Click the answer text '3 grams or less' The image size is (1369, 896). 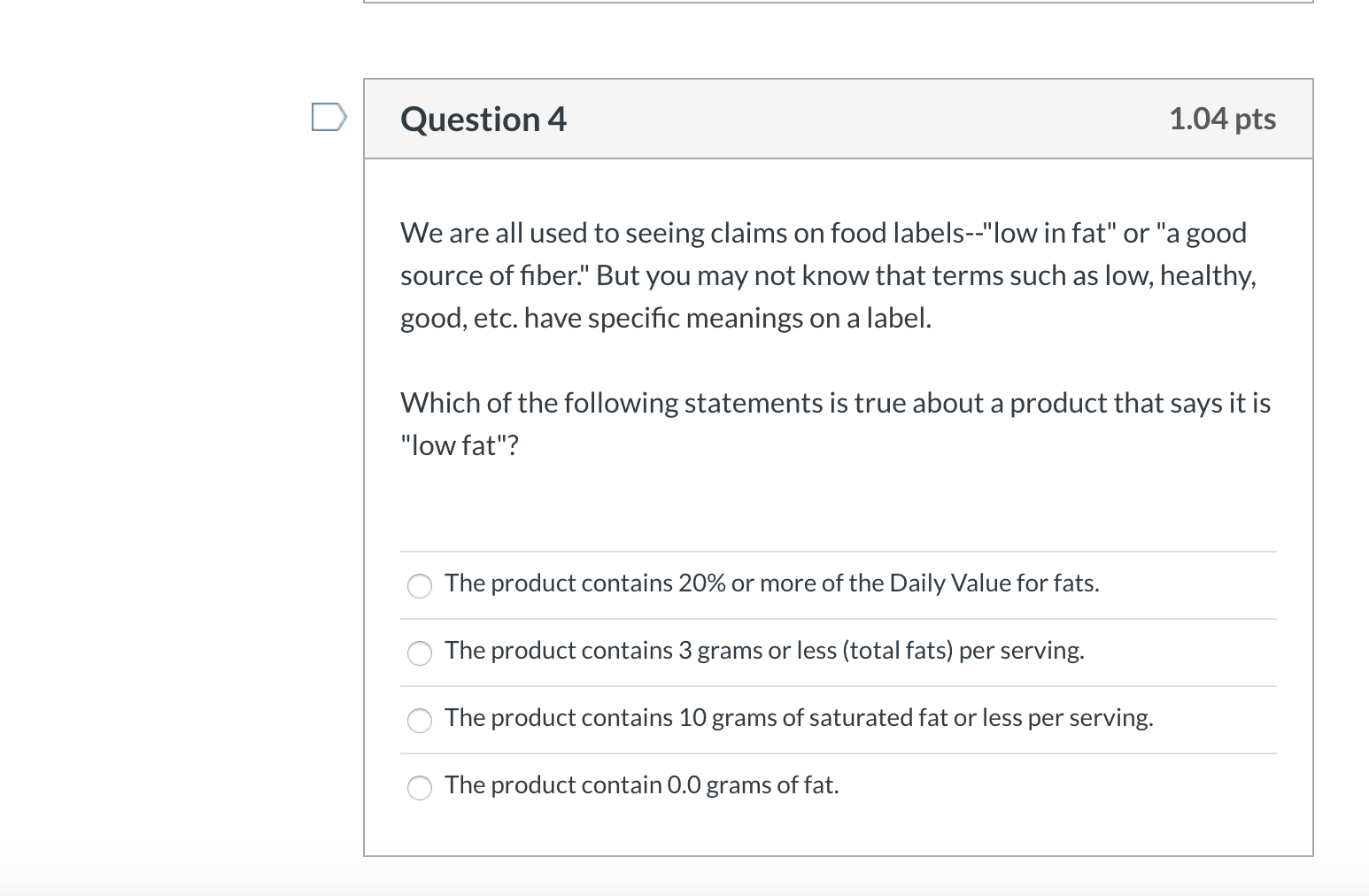[x=764, y=651]
